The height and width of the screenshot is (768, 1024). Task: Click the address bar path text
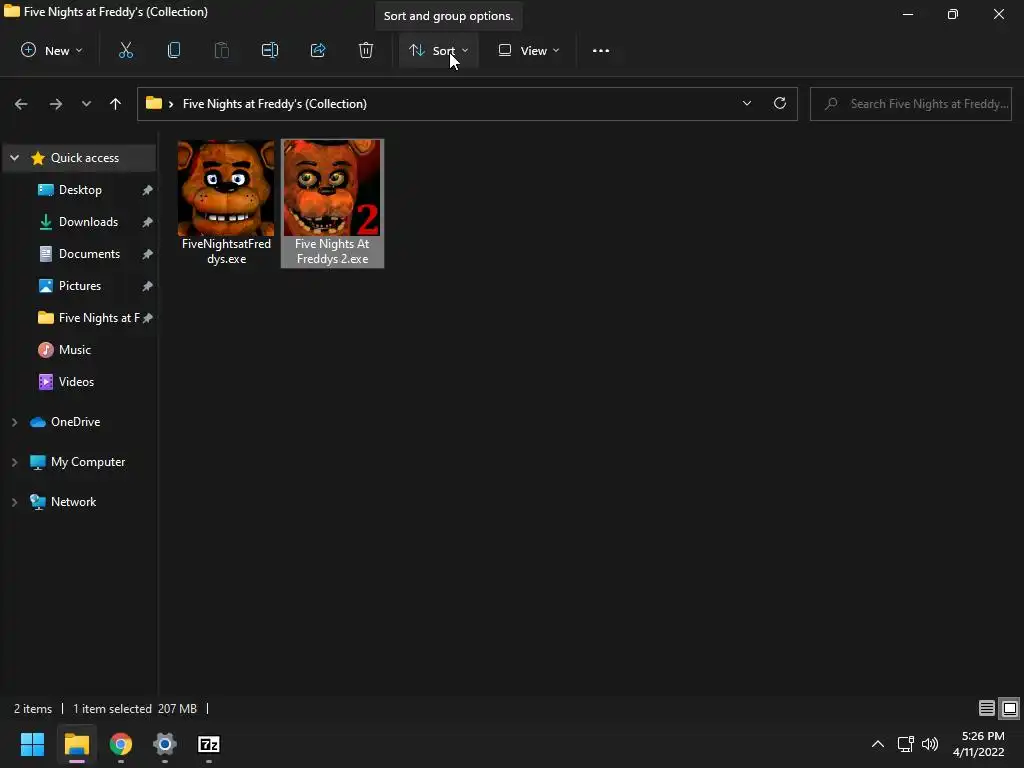click(x=275, y=104)
